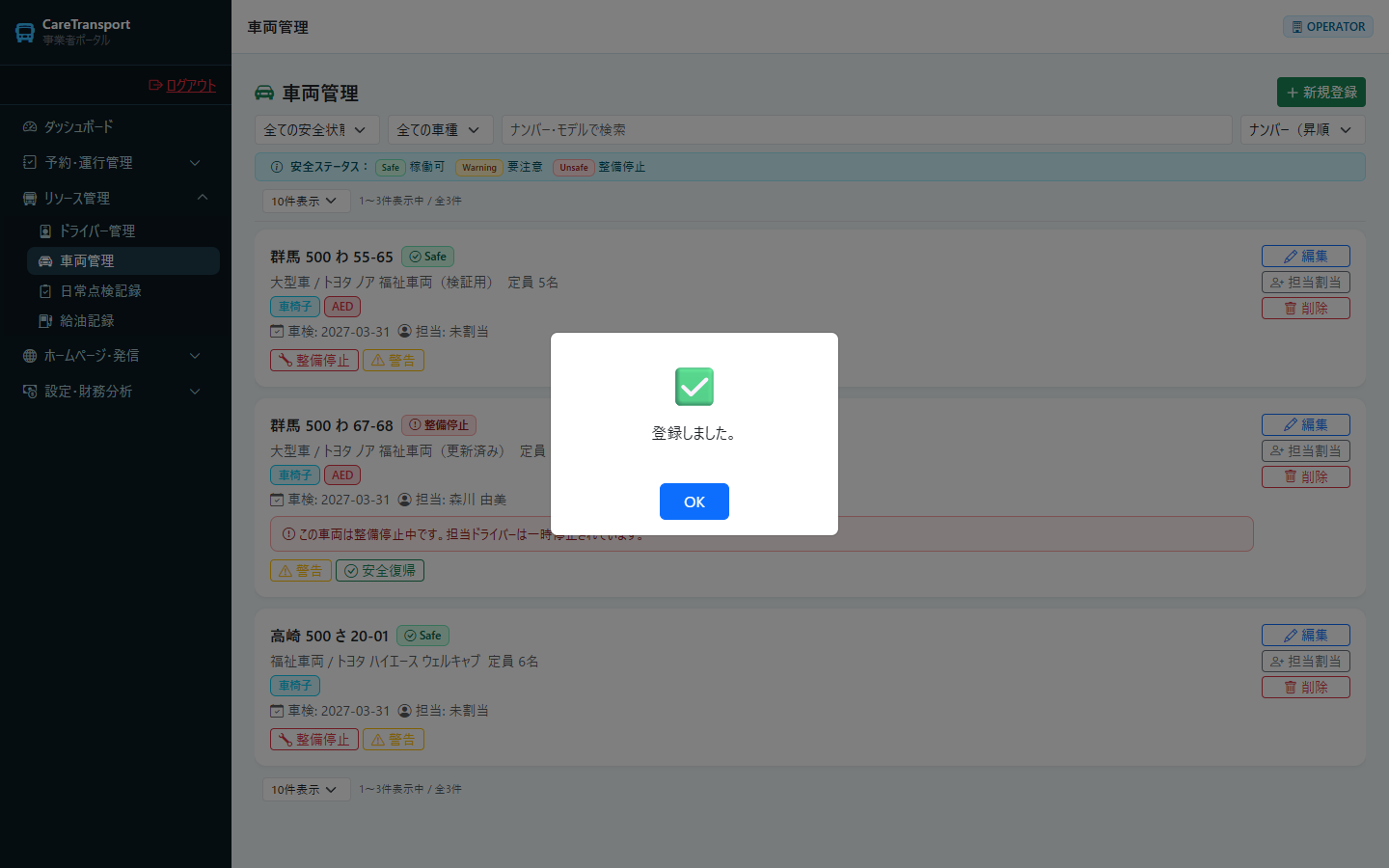Click clipboard icon beside 日常点検記録
This screenshot has height=868, width=1389.
click(45, 290)
